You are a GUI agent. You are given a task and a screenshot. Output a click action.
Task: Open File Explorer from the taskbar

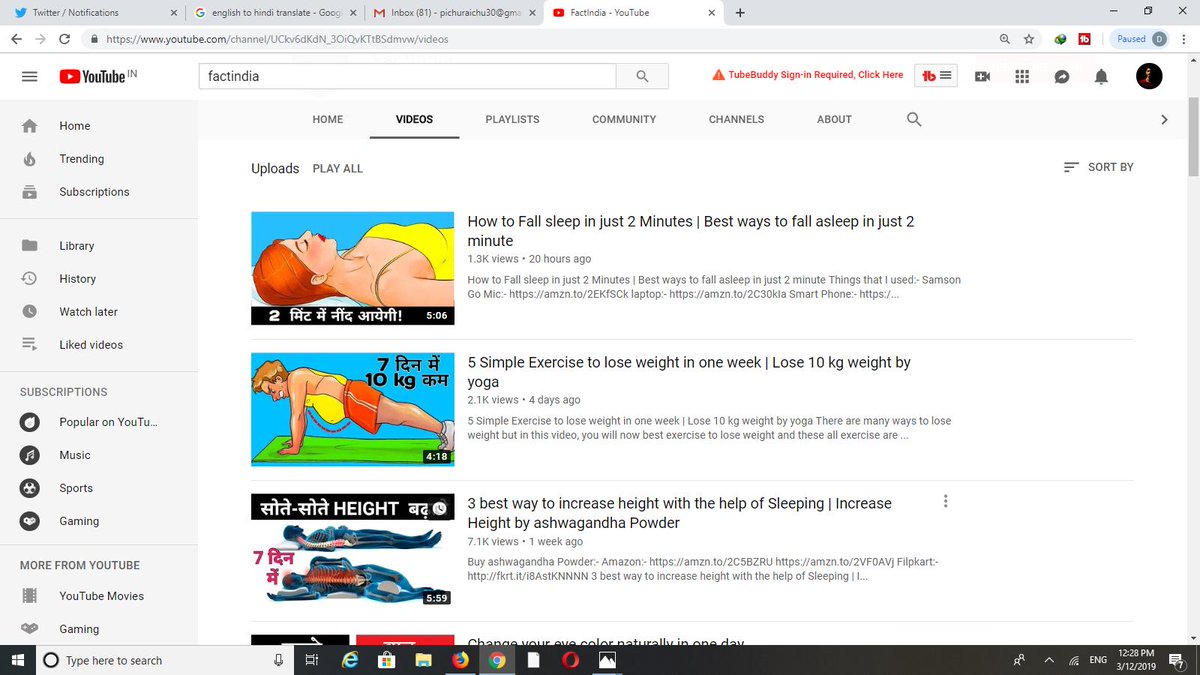424,660
